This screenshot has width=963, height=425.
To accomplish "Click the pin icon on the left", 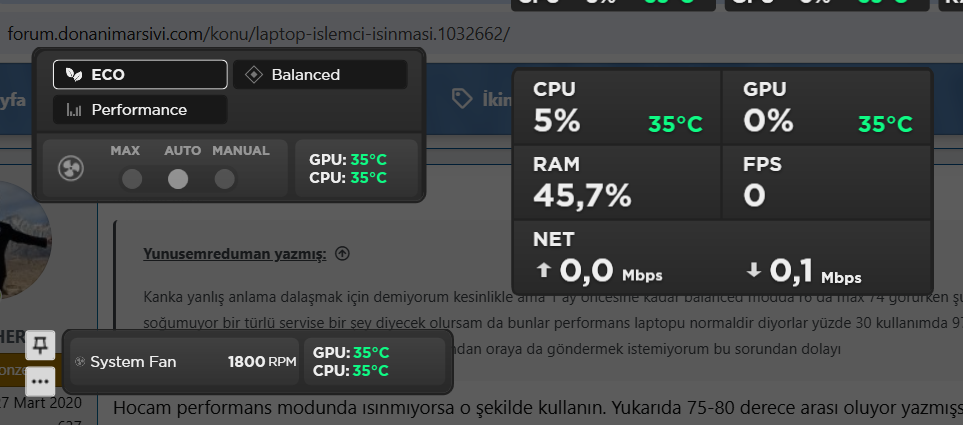I will pyautogui.click(x=40, y=345).
